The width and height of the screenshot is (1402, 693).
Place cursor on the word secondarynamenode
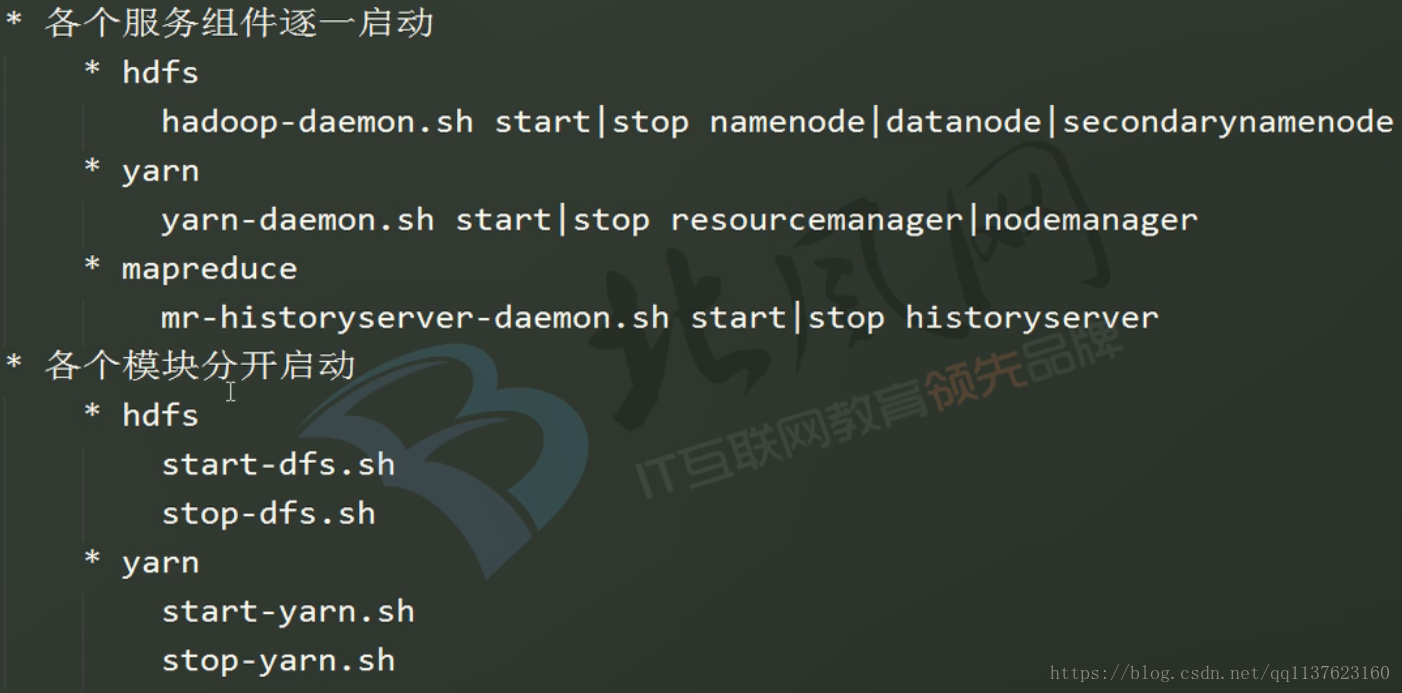1227,122
